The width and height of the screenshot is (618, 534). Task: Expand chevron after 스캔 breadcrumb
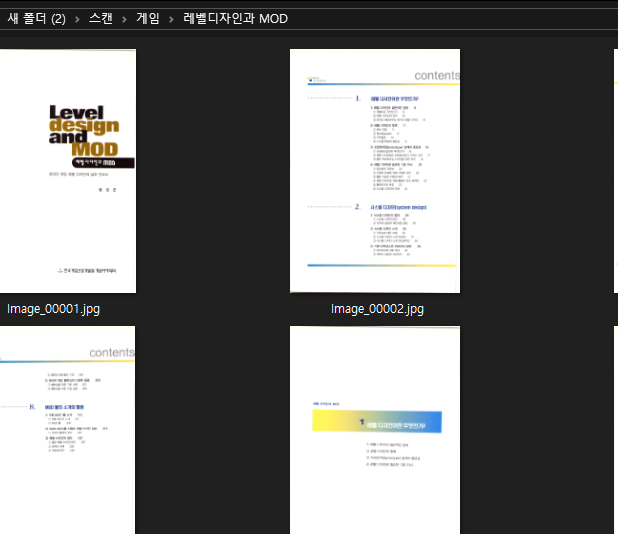124,19
